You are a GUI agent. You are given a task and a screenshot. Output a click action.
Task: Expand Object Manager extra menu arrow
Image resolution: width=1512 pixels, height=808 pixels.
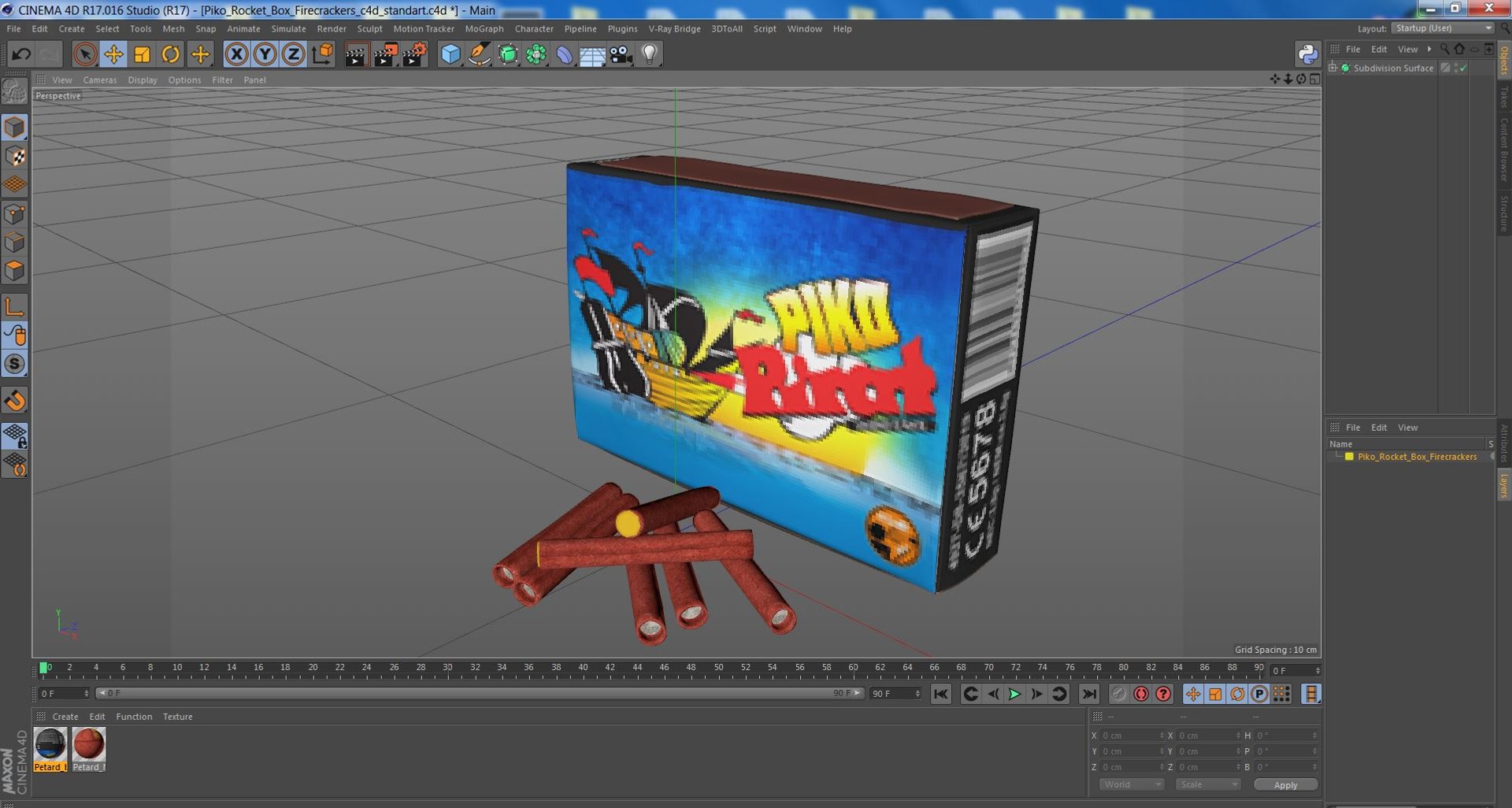coord(1429,49)
